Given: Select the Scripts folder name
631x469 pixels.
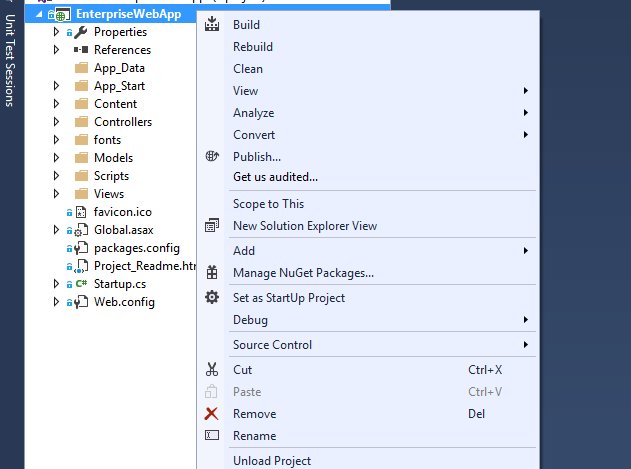Looking at the screenshot, I should (111, 176).
